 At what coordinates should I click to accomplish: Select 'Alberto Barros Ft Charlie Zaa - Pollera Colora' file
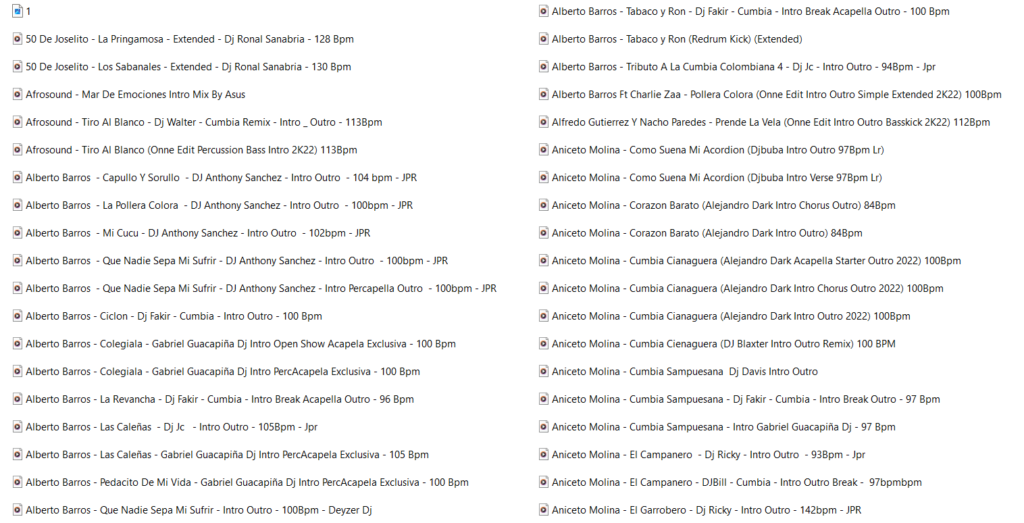point(776,95)
